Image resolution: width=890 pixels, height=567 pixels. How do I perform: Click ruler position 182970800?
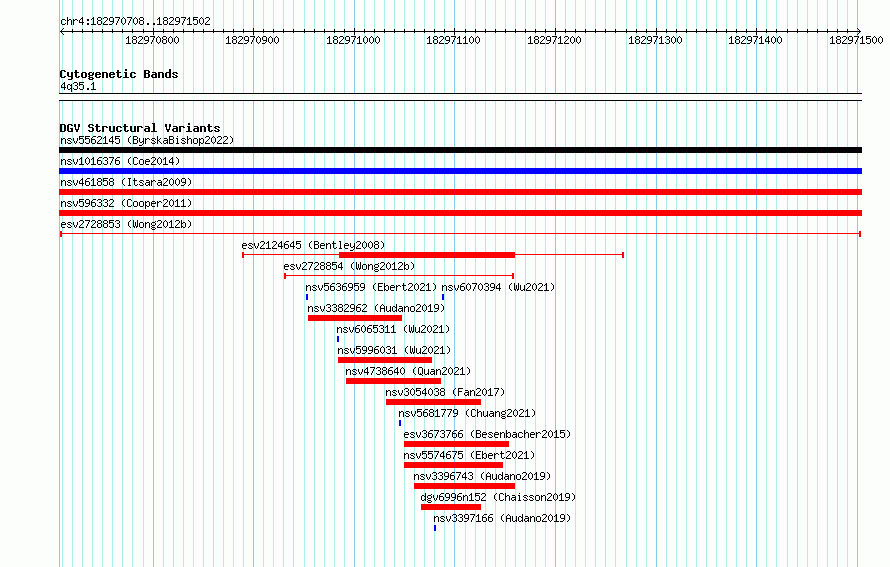pos(152,40)
